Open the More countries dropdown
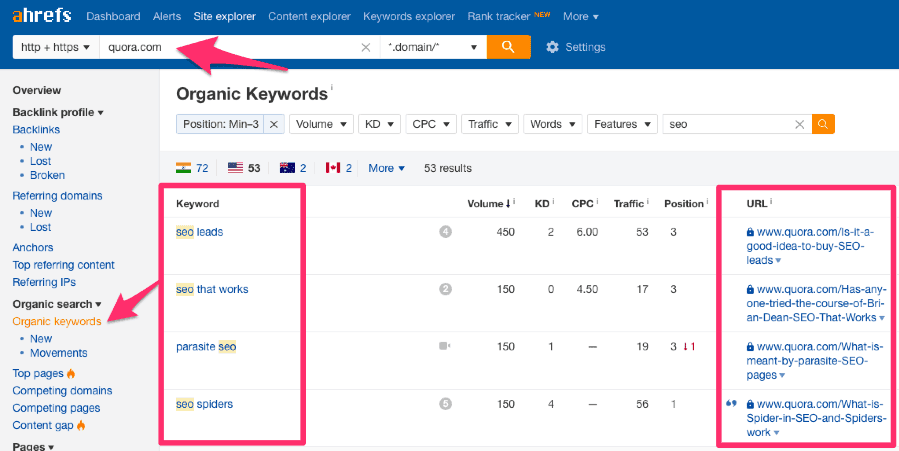Screen dimensions: 899x451 point(386,168)
